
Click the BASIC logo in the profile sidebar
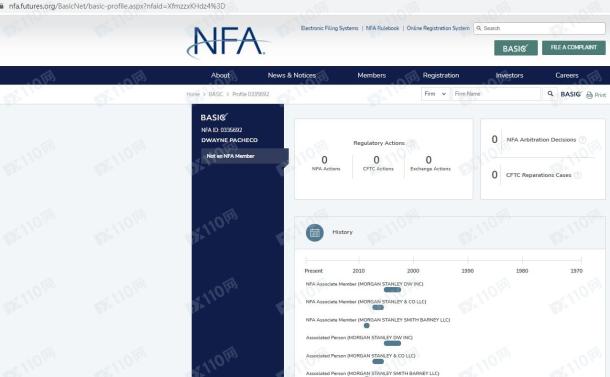pos(214,117)
